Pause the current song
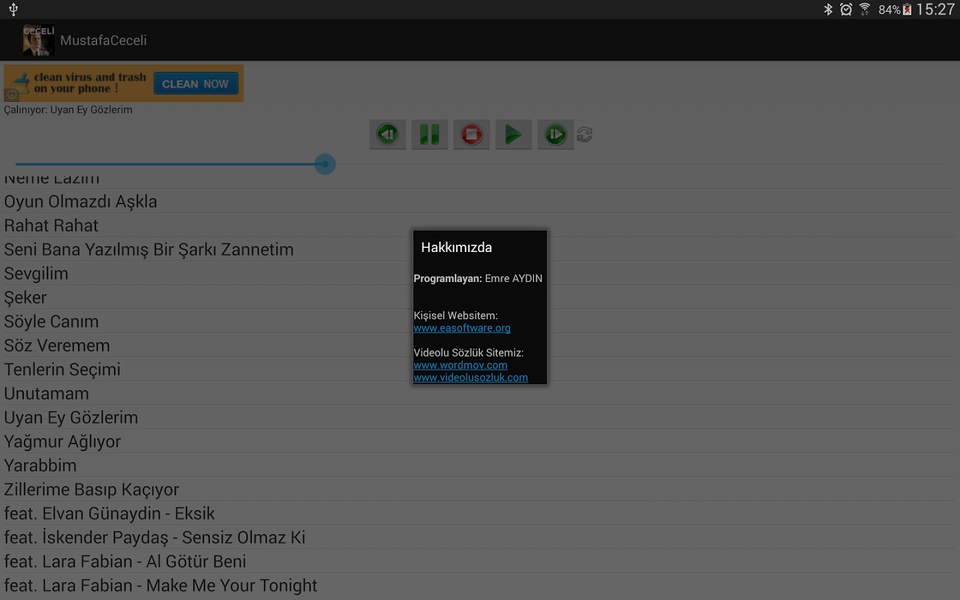The height and width of the screenshot is (600, 960). click(x=429, y=134)
